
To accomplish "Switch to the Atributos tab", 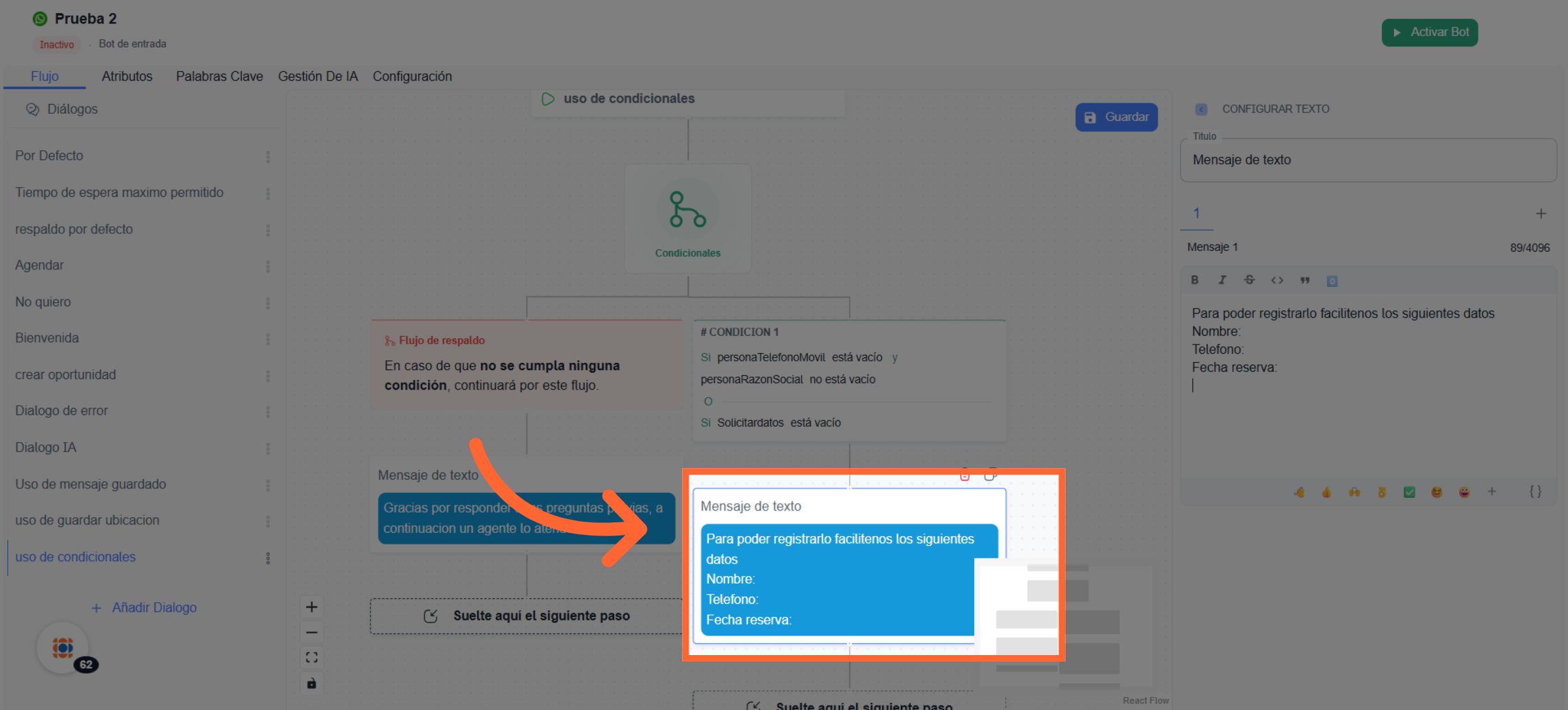I will 127,76.
